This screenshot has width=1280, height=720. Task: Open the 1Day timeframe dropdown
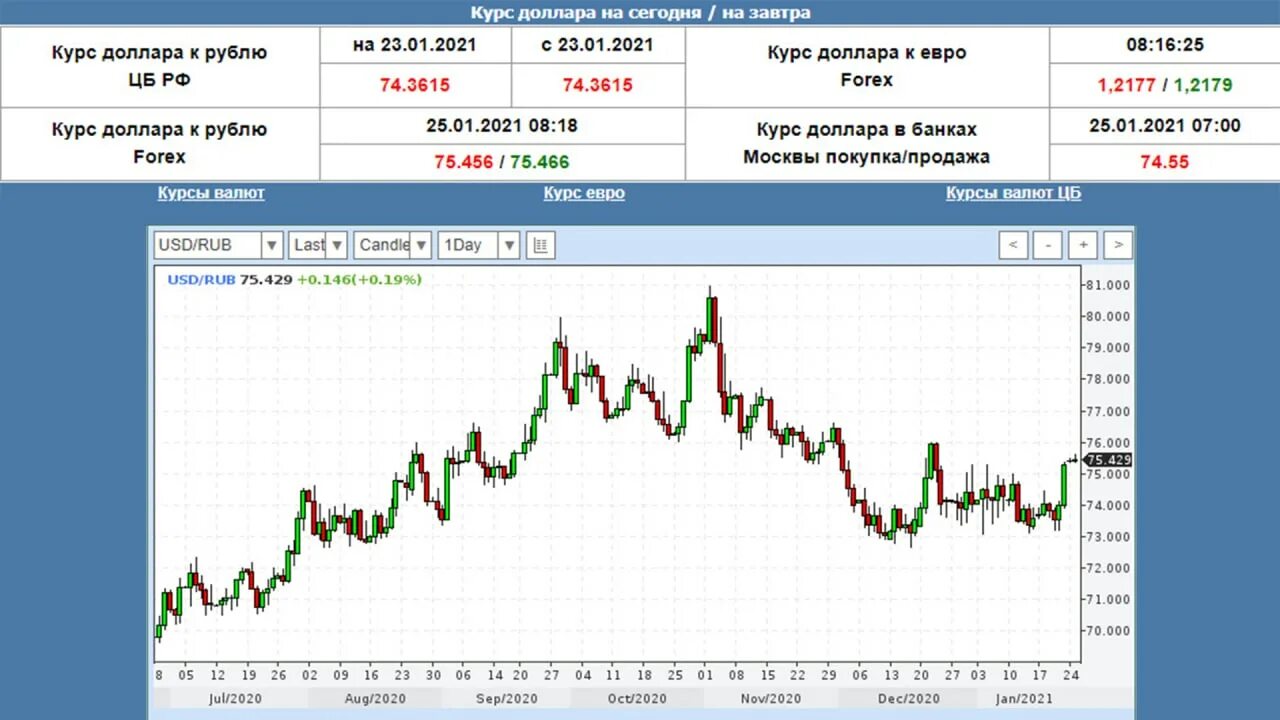[x=479, y=245]
